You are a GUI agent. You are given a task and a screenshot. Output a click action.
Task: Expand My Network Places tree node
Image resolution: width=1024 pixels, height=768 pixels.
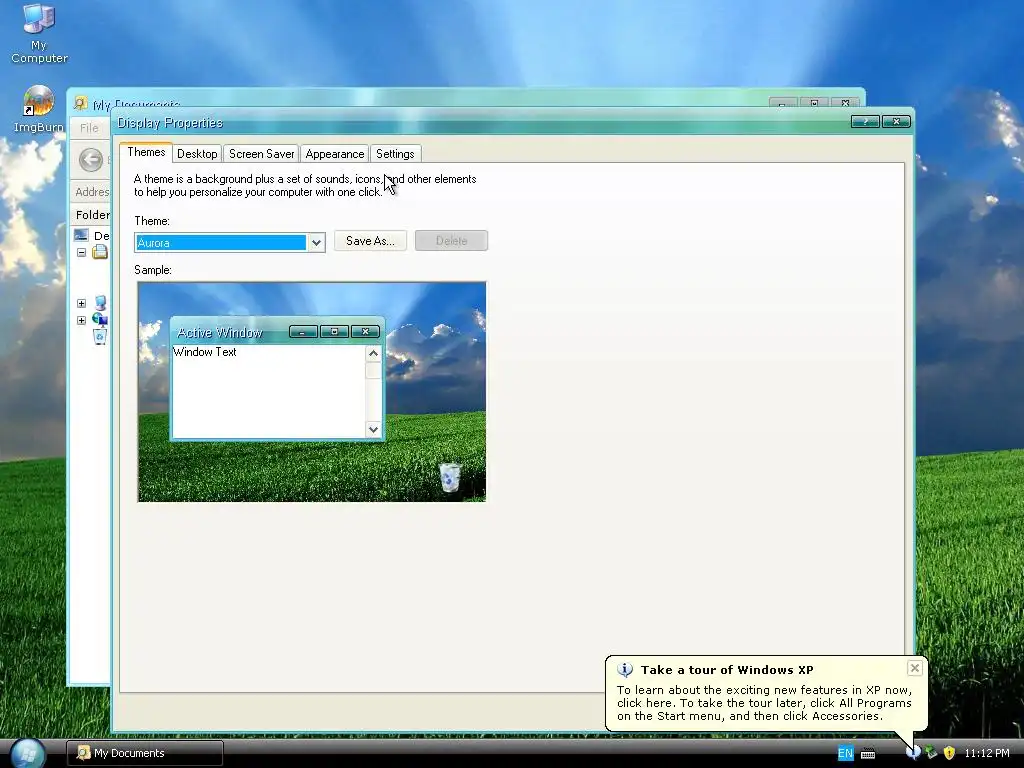coord(82,320)
